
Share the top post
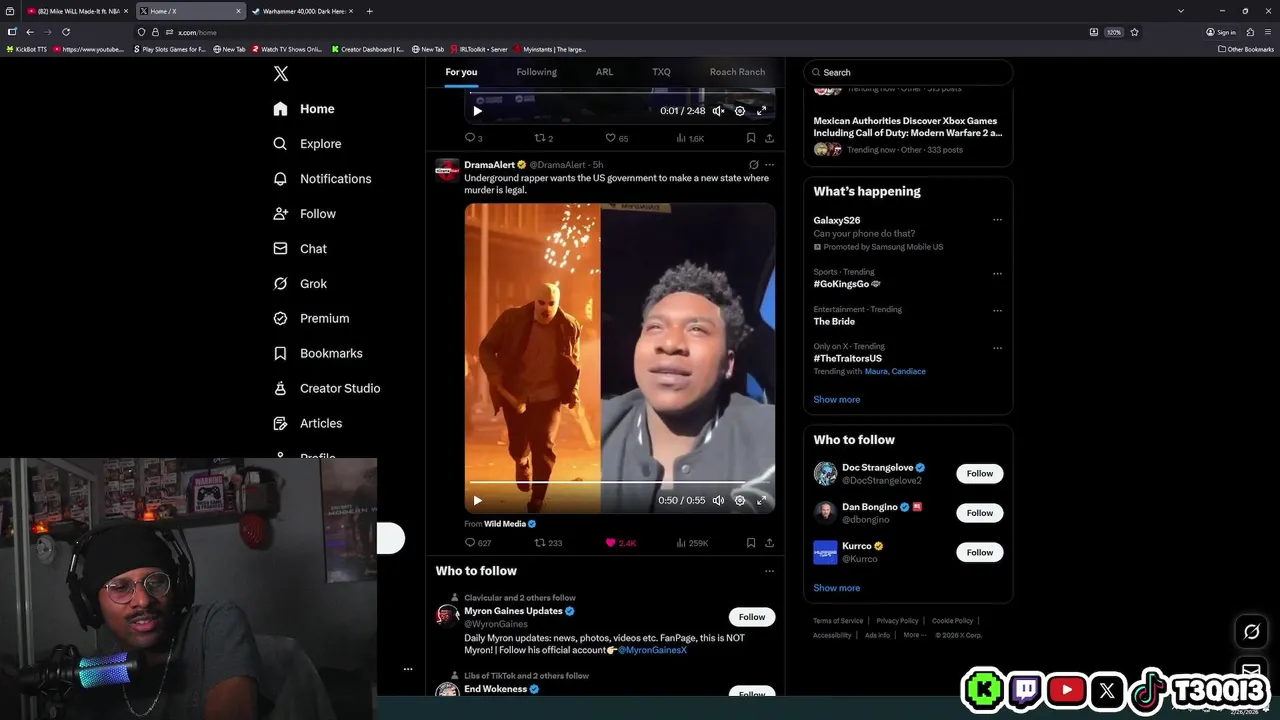(769, 138)
